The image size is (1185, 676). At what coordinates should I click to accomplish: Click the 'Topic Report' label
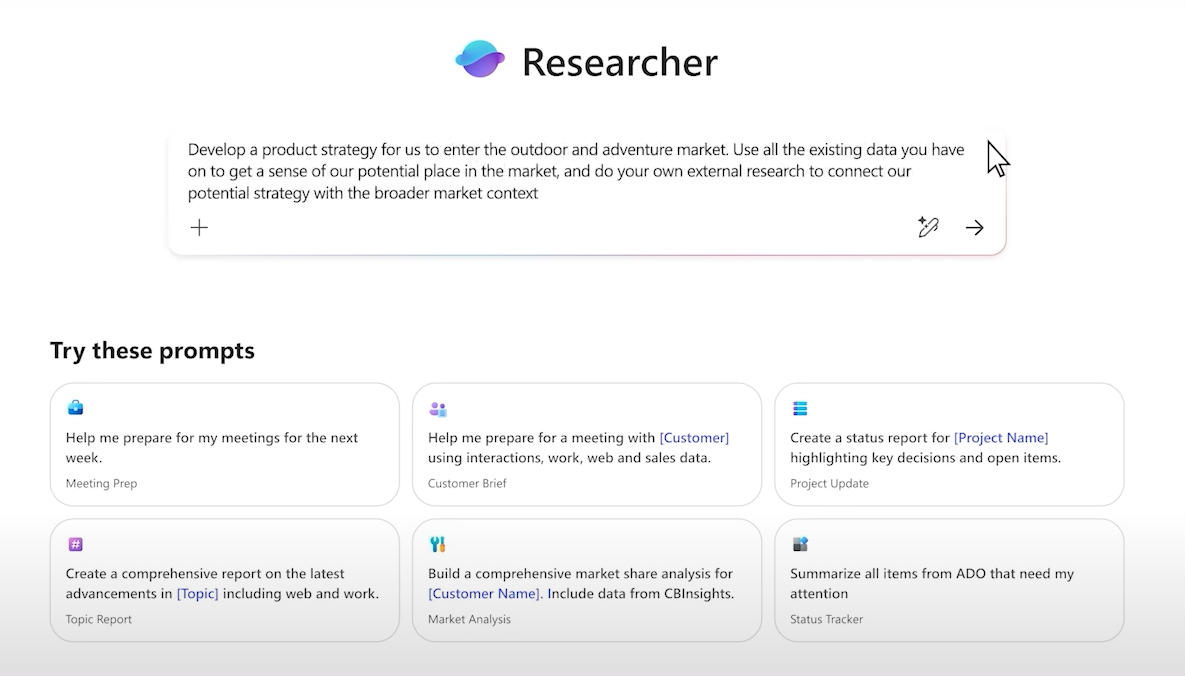[x=98, y=619]
